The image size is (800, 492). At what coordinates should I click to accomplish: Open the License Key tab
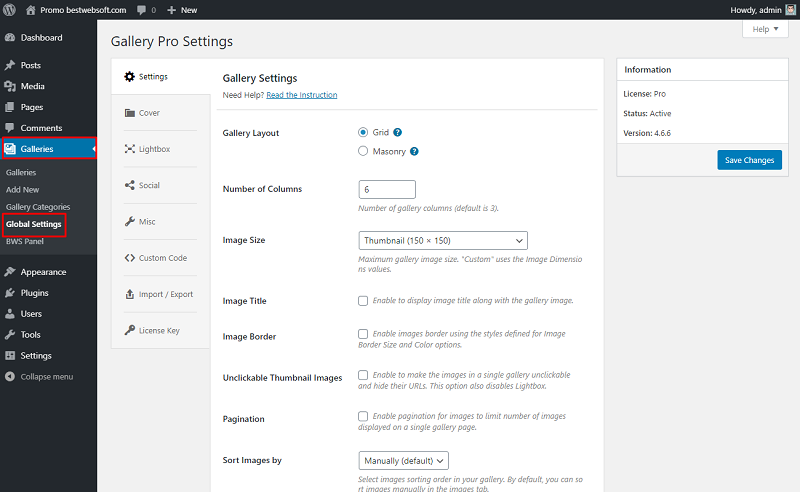160,330
